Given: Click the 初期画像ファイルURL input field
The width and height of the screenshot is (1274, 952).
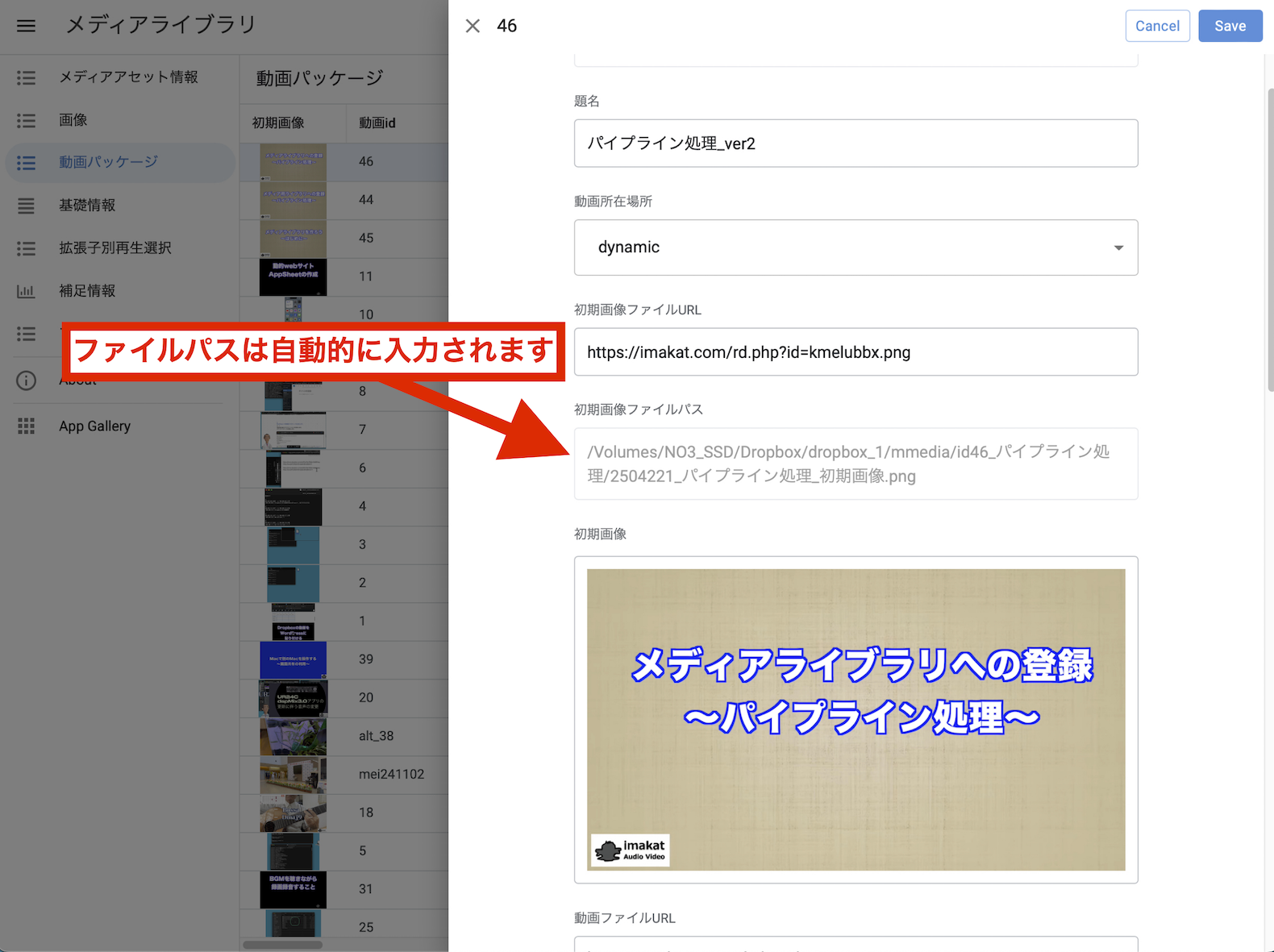Looking at the screenshot, I should coord(855,352).
